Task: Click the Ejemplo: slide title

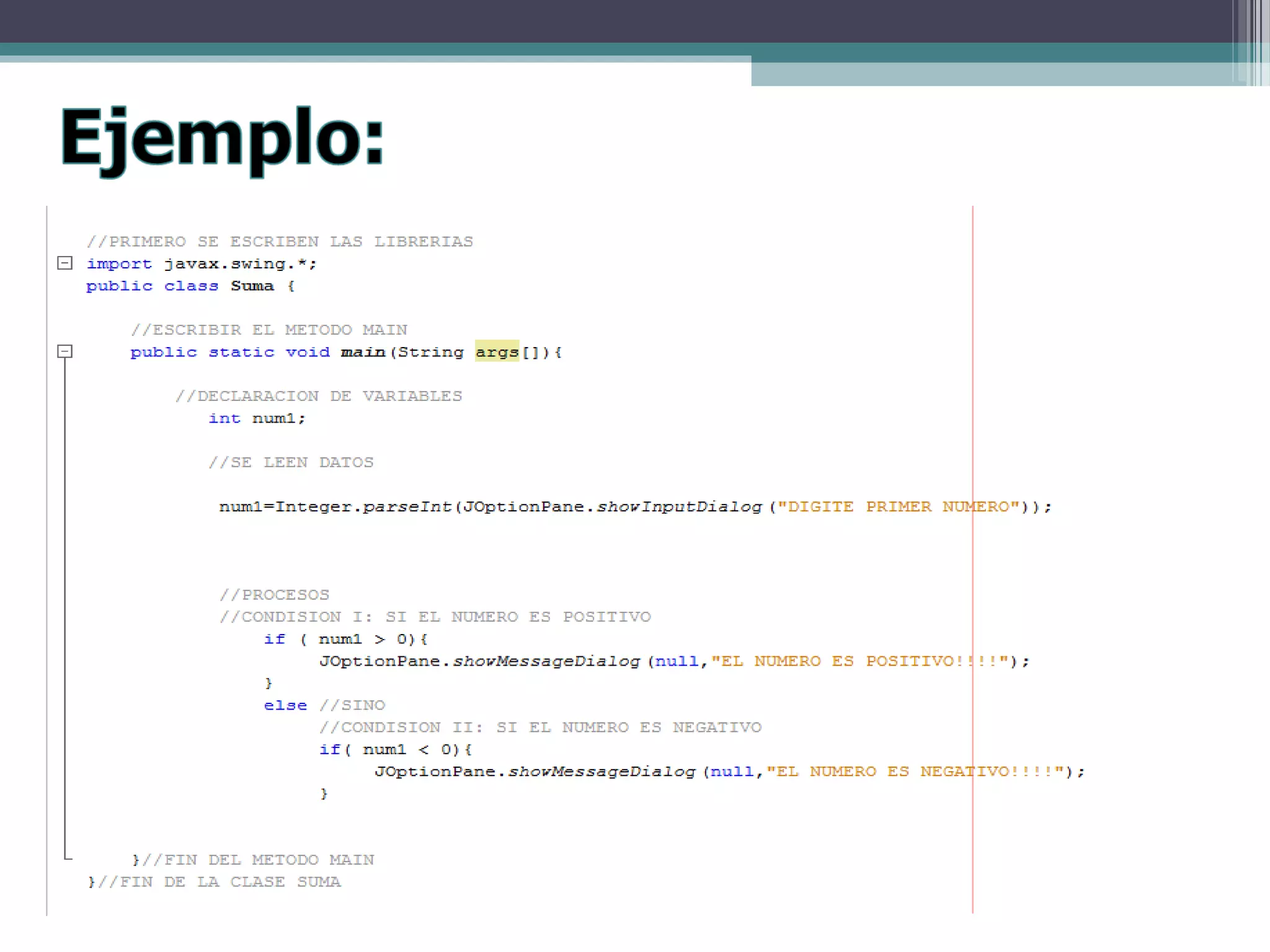Action: coord(222,138)
